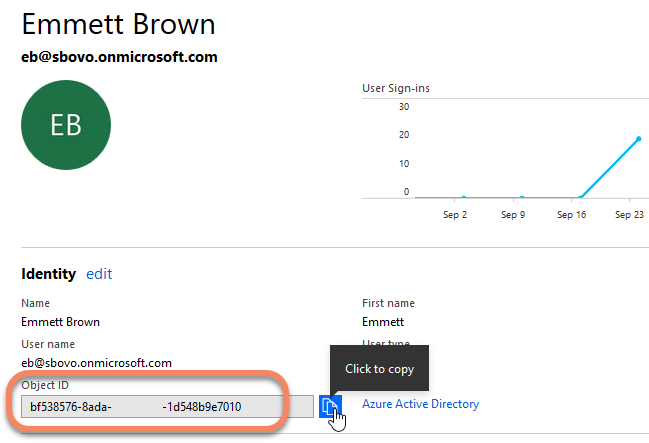This screenshot has height=443, width=649.
Task: Click the Identity section heading
Action: pos(48,273)
